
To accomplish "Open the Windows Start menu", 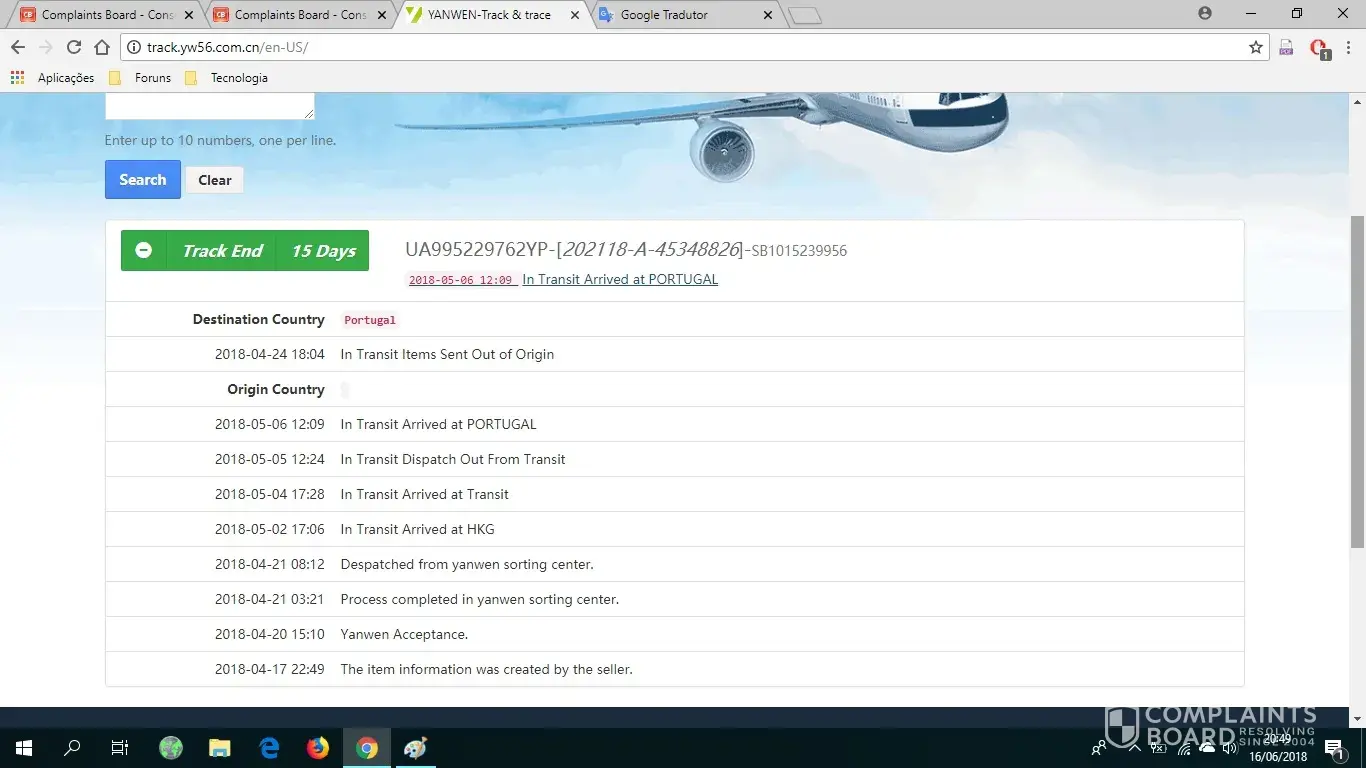I will pos(24,748).
